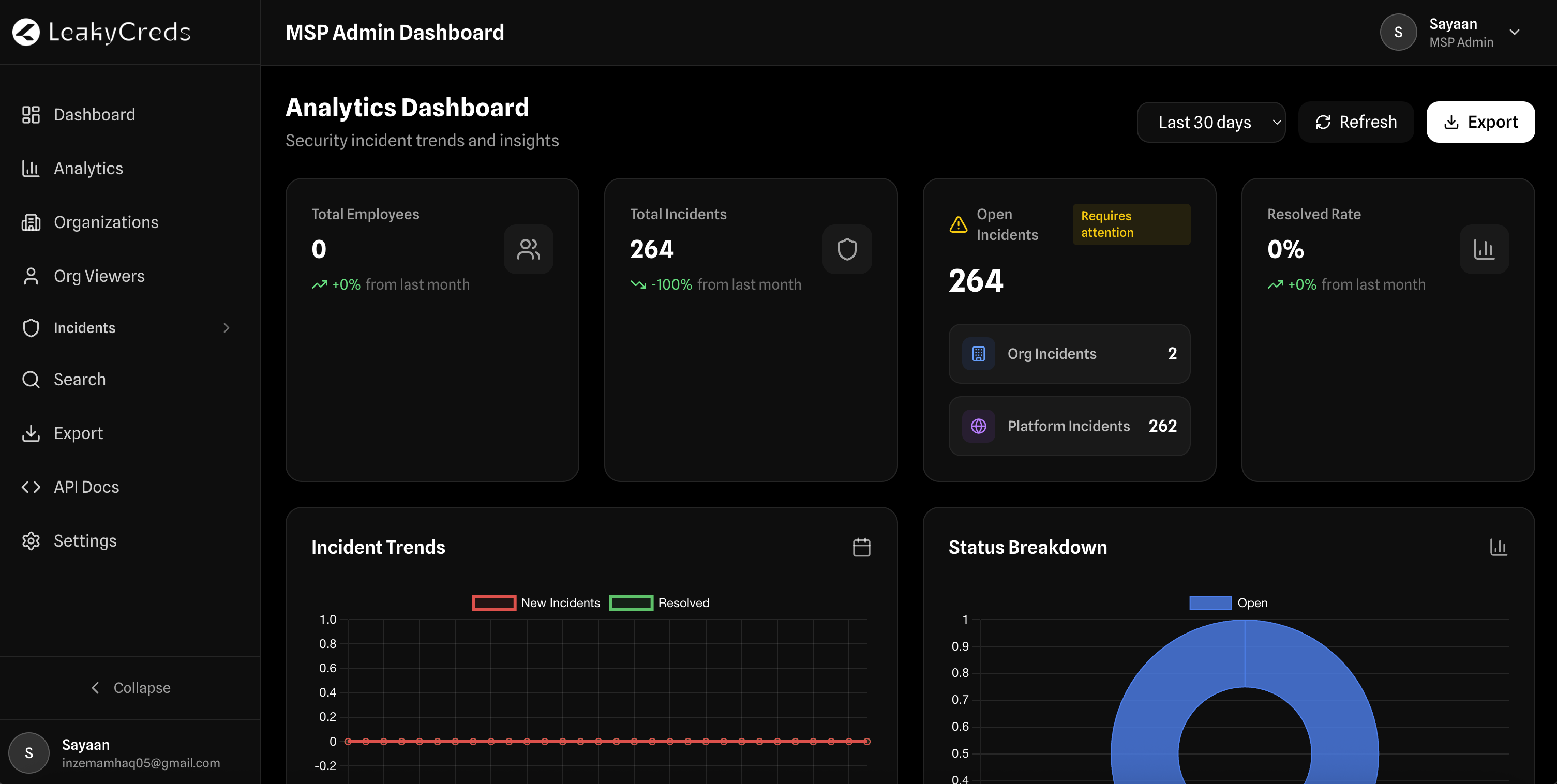Viewport: 1557px width, 784px height.
Task: Open the Sayaan user menu chevron
Action: (x=1514, y=32)
